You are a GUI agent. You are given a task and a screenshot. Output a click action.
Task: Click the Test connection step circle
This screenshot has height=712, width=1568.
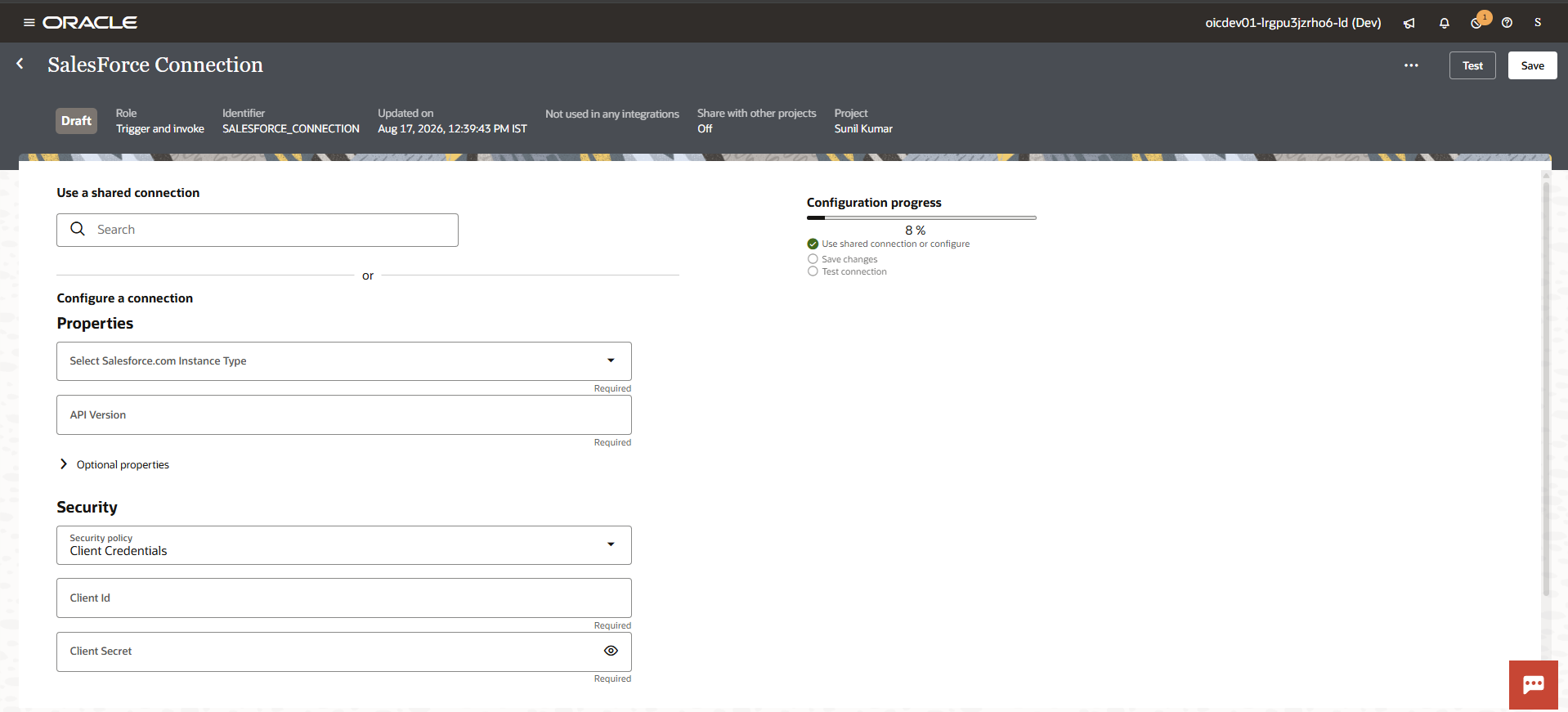pyautogui.click(x=813, y=271)
